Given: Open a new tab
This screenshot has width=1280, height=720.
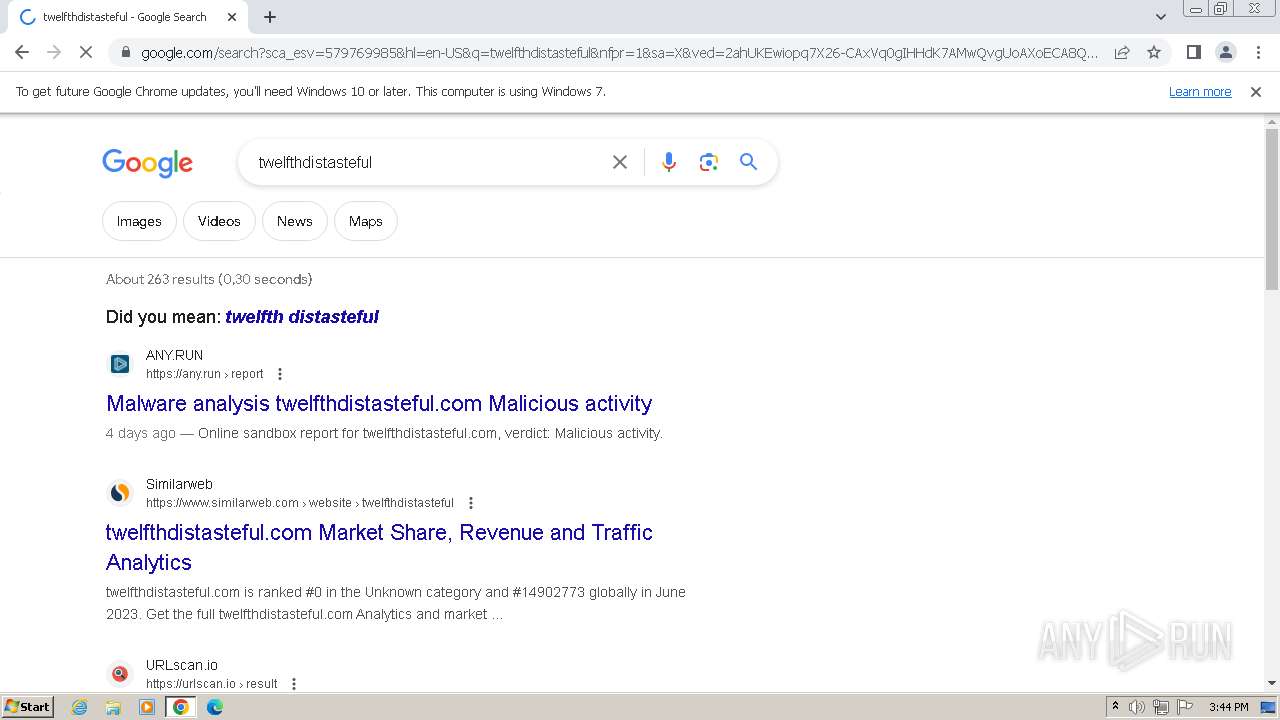Looking at the screenshot, I should 270,17.
